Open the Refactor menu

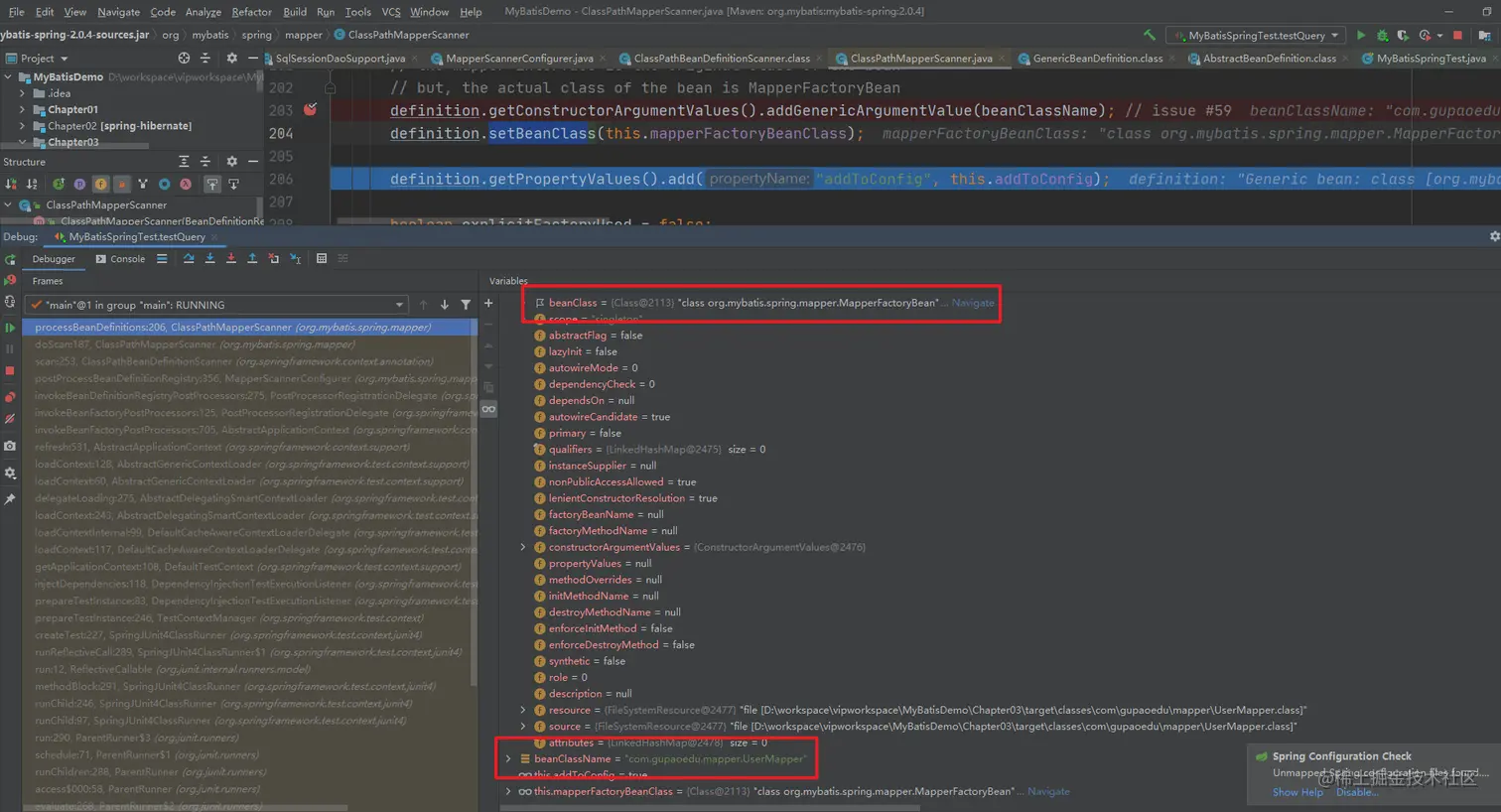[x=251, y=12]
